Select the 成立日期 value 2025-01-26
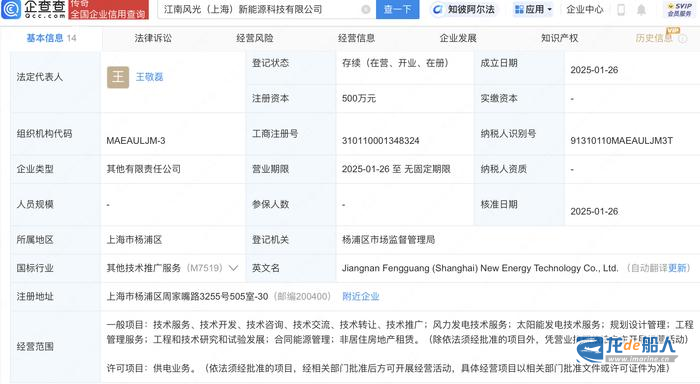 594,70
